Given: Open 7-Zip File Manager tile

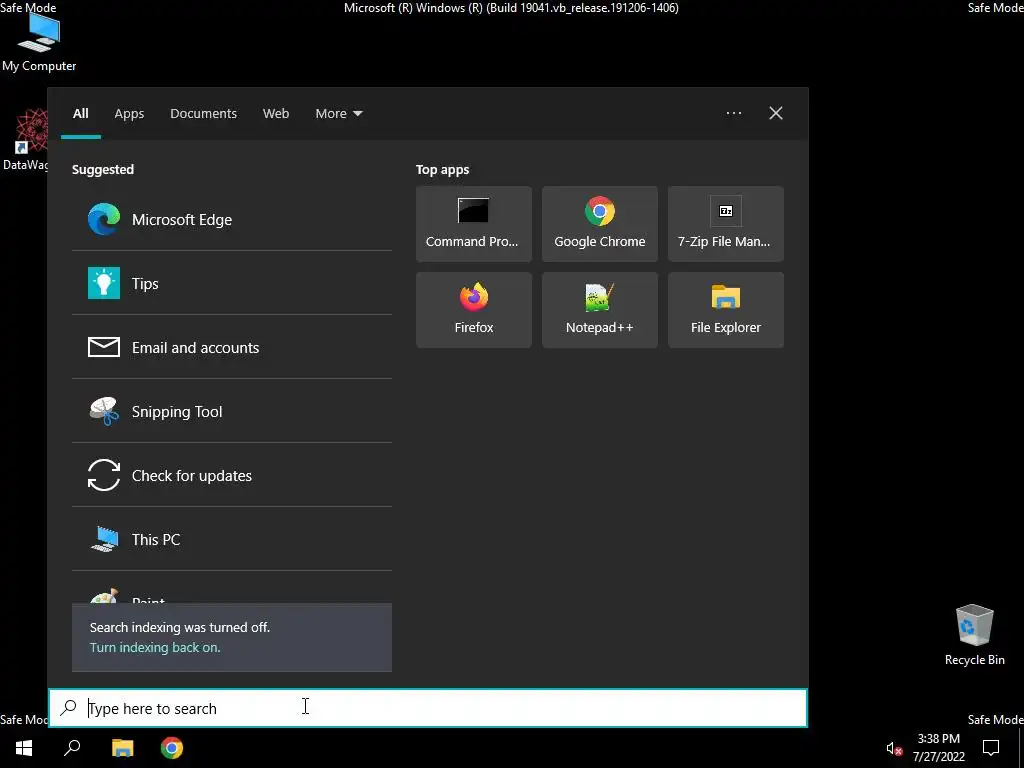Looking at the screenshot, I should (x=726, y=224).
